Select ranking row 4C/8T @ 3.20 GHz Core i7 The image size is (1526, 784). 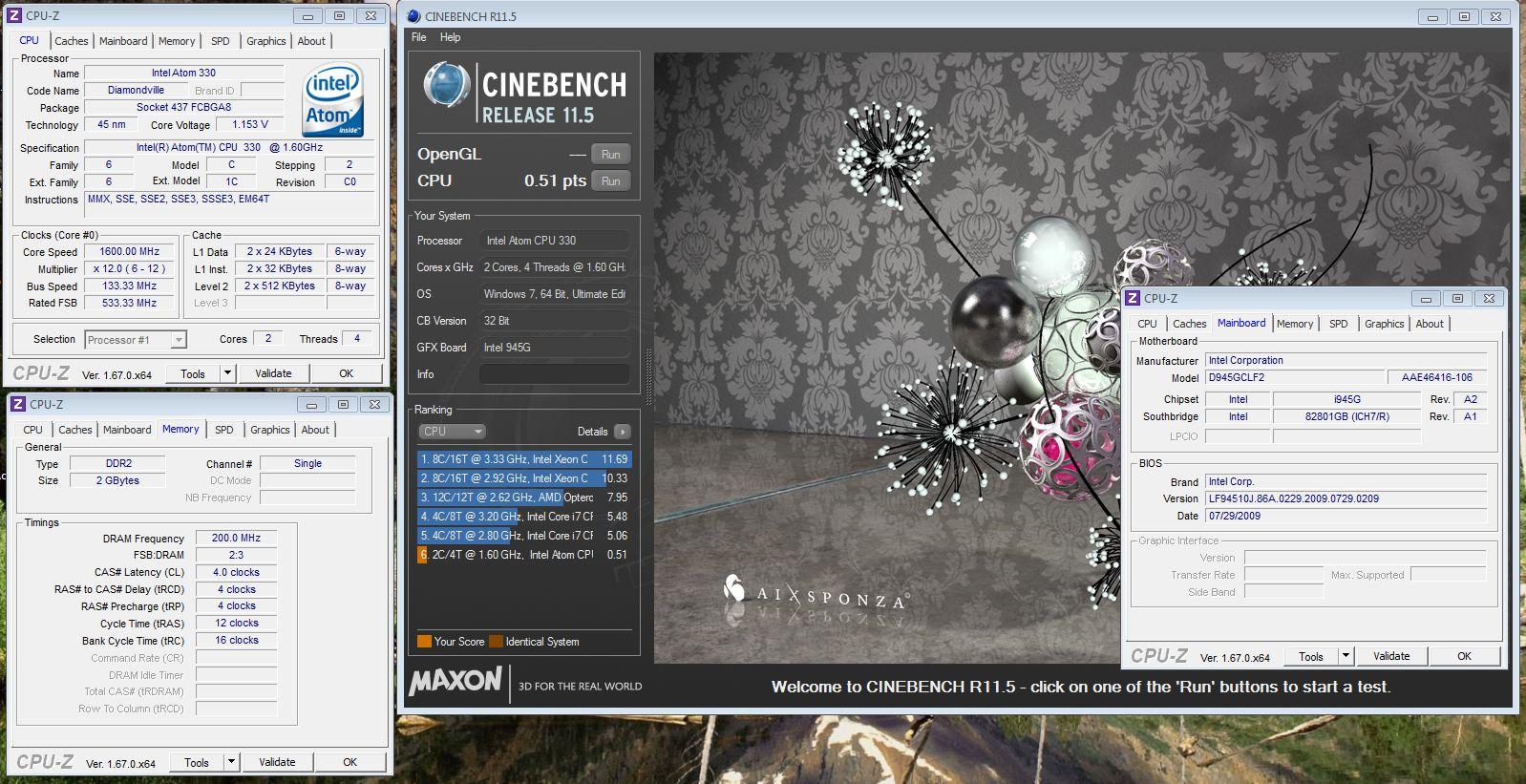tap(524, 517)
